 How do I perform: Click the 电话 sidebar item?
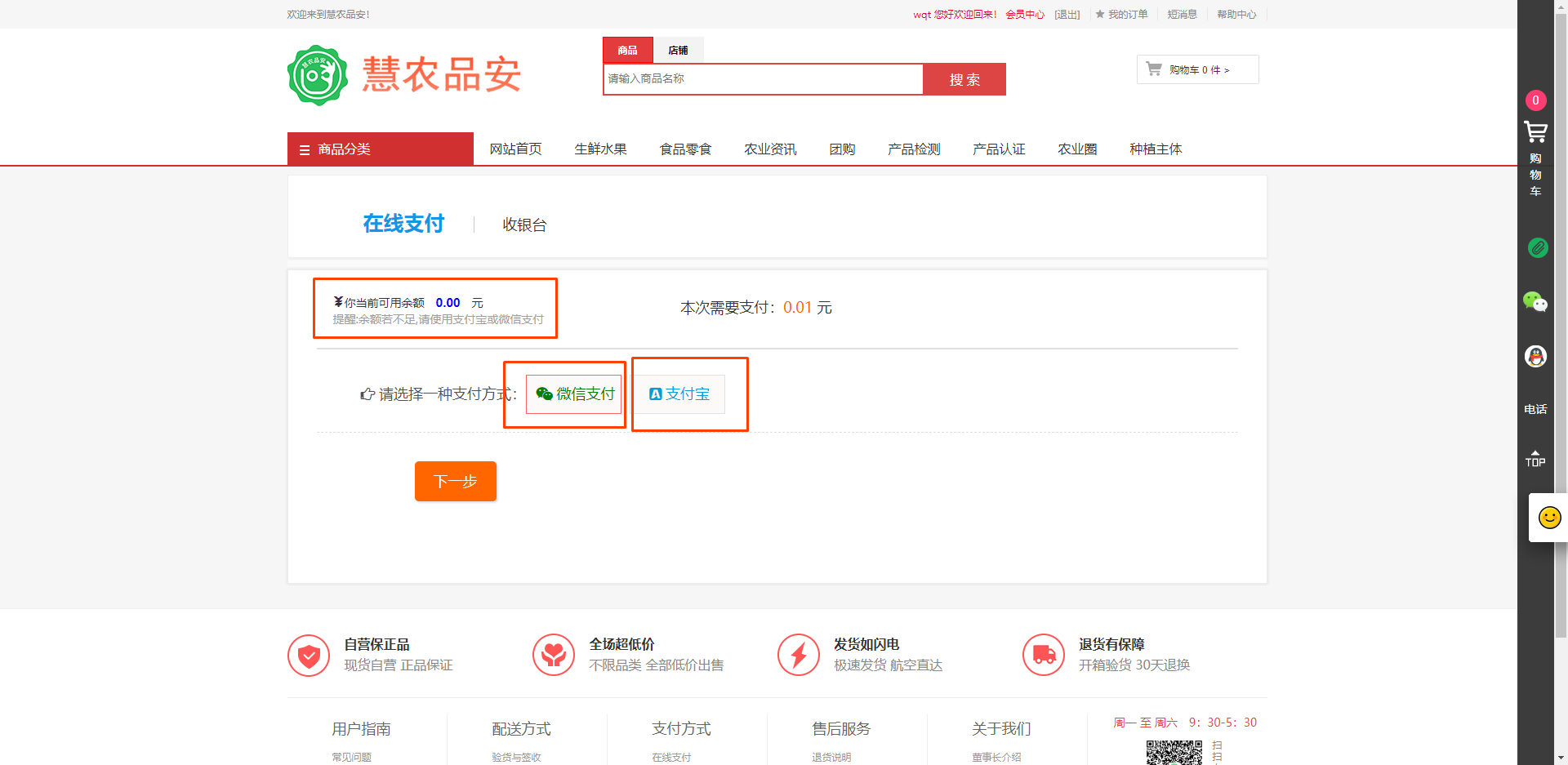1535,409
